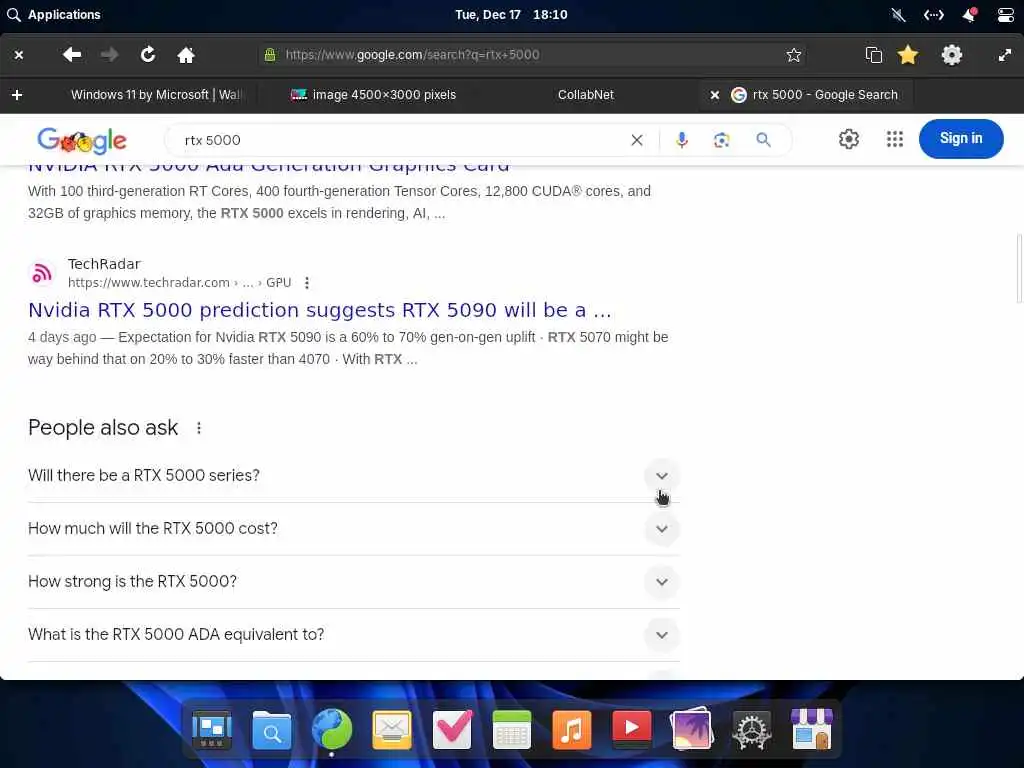1024x768 pixels.
Task: Open the session power indicator
Action: [1006, 14]
